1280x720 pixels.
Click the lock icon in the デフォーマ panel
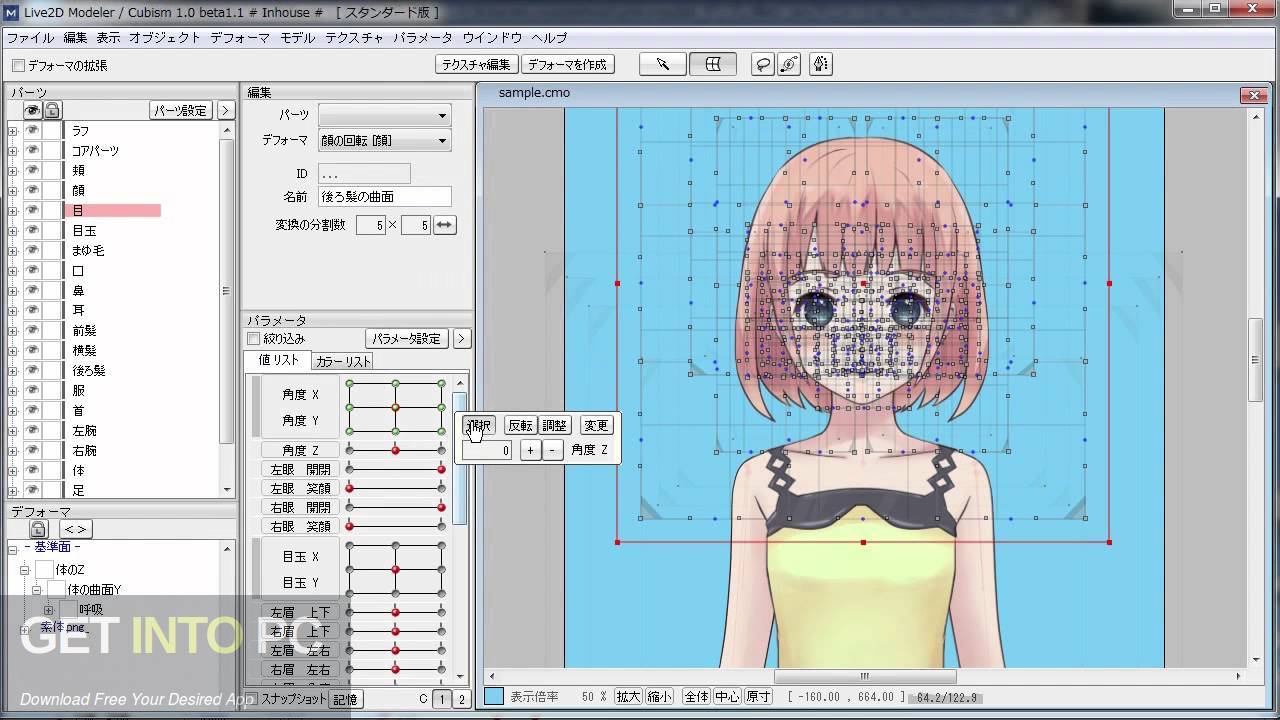(38, 529)
